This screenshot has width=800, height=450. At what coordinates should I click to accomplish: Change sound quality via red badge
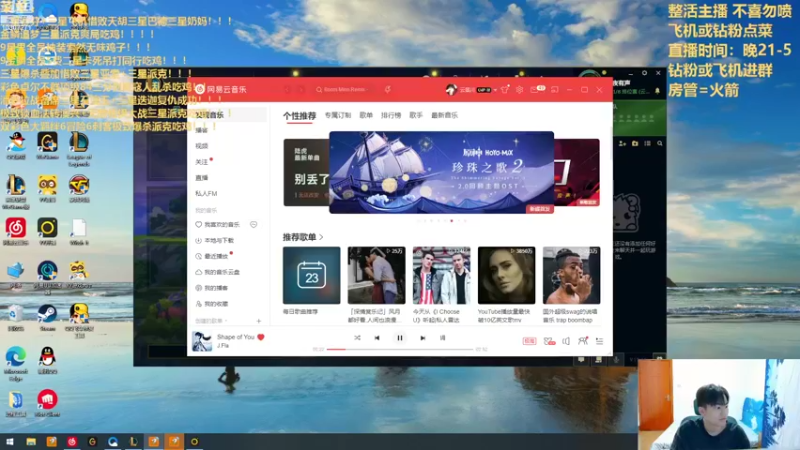(529, 341)
